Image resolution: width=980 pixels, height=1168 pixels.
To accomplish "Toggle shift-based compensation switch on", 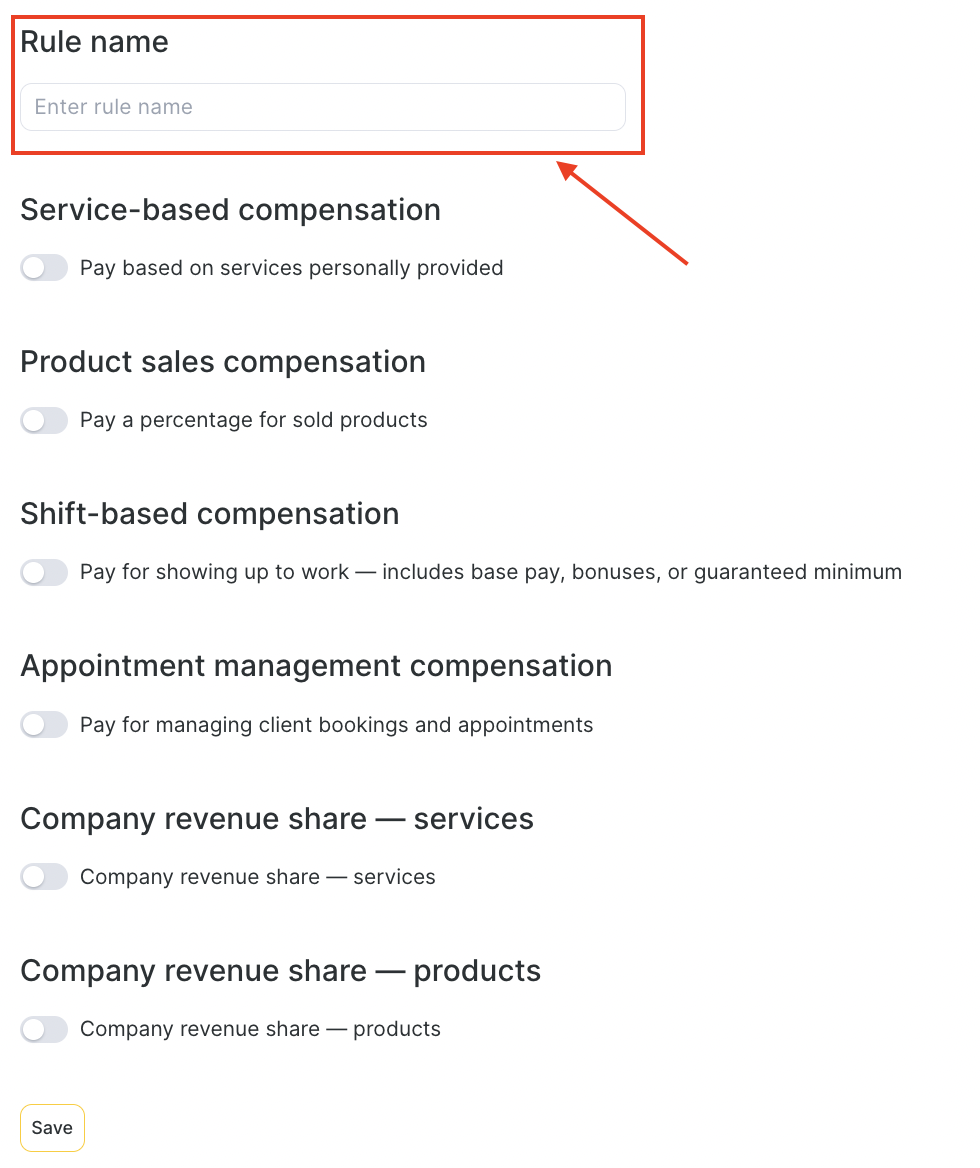I will tap(44, 572).
